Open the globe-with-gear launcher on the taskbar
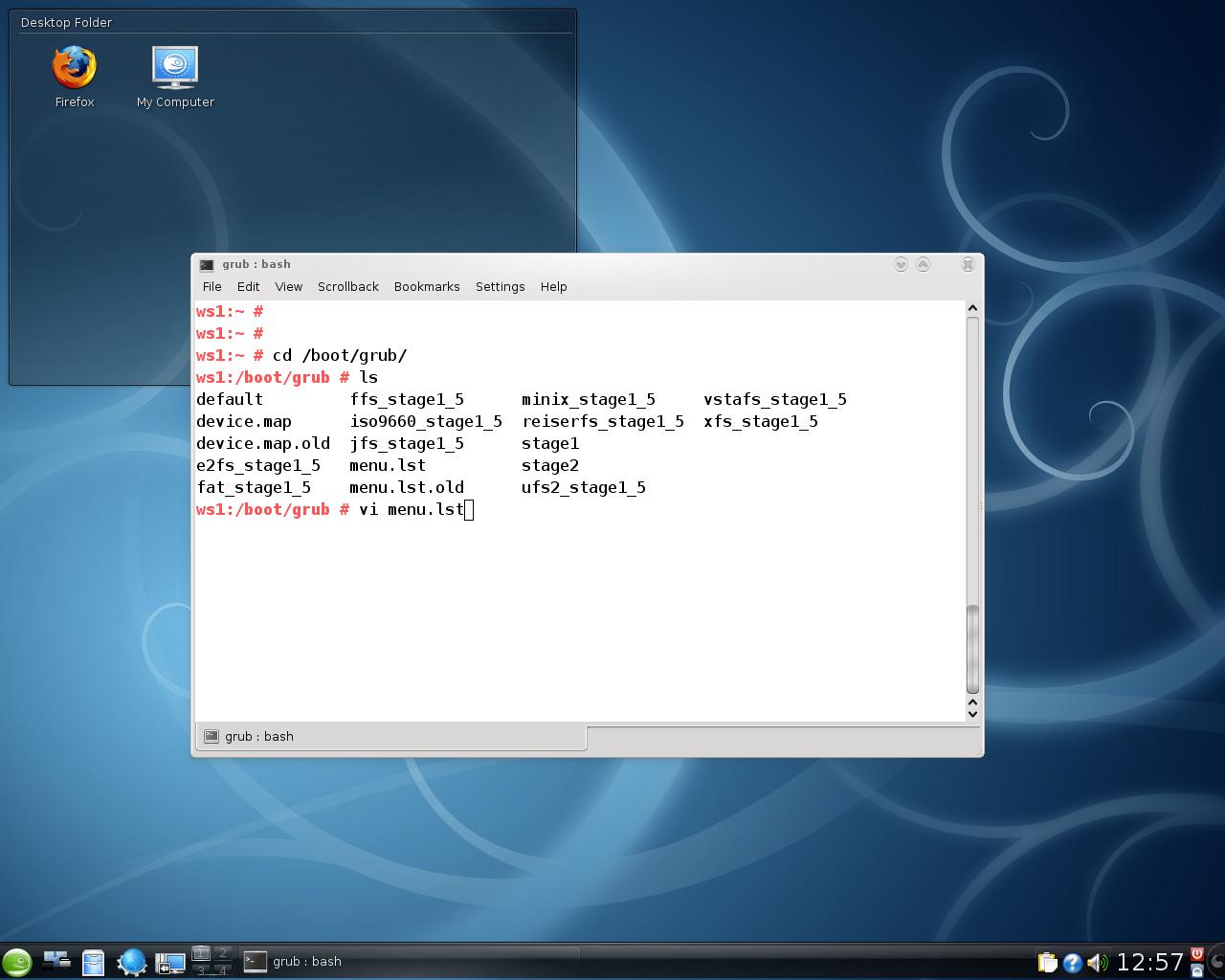The height and width of the screenshot is (980, 1225). 131,961
